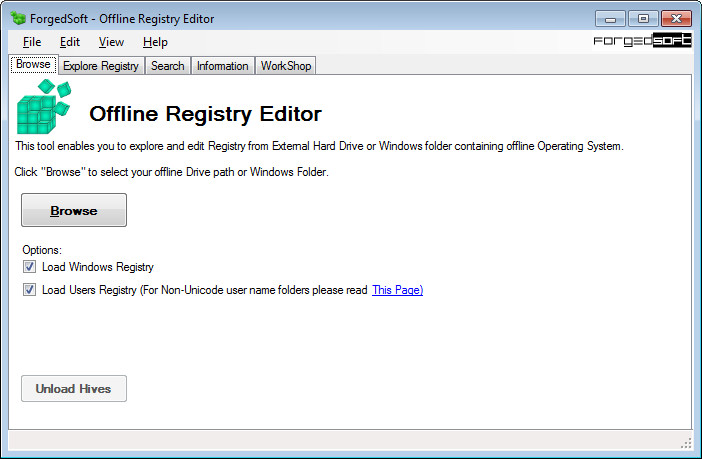Click the large Browse button
The image size is (702, 459).
click(74, 210)
